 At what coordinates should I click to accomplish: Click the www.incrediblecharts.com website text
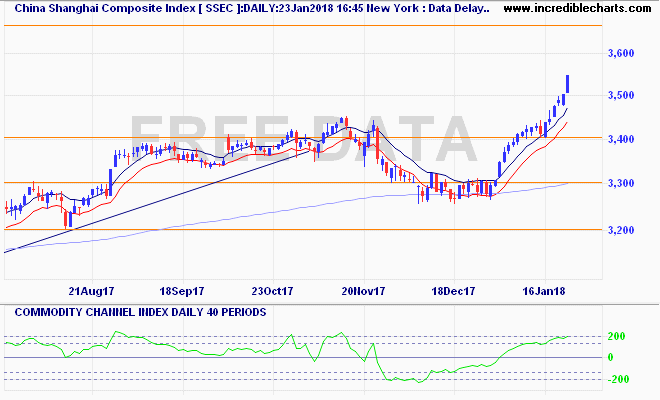577,8
